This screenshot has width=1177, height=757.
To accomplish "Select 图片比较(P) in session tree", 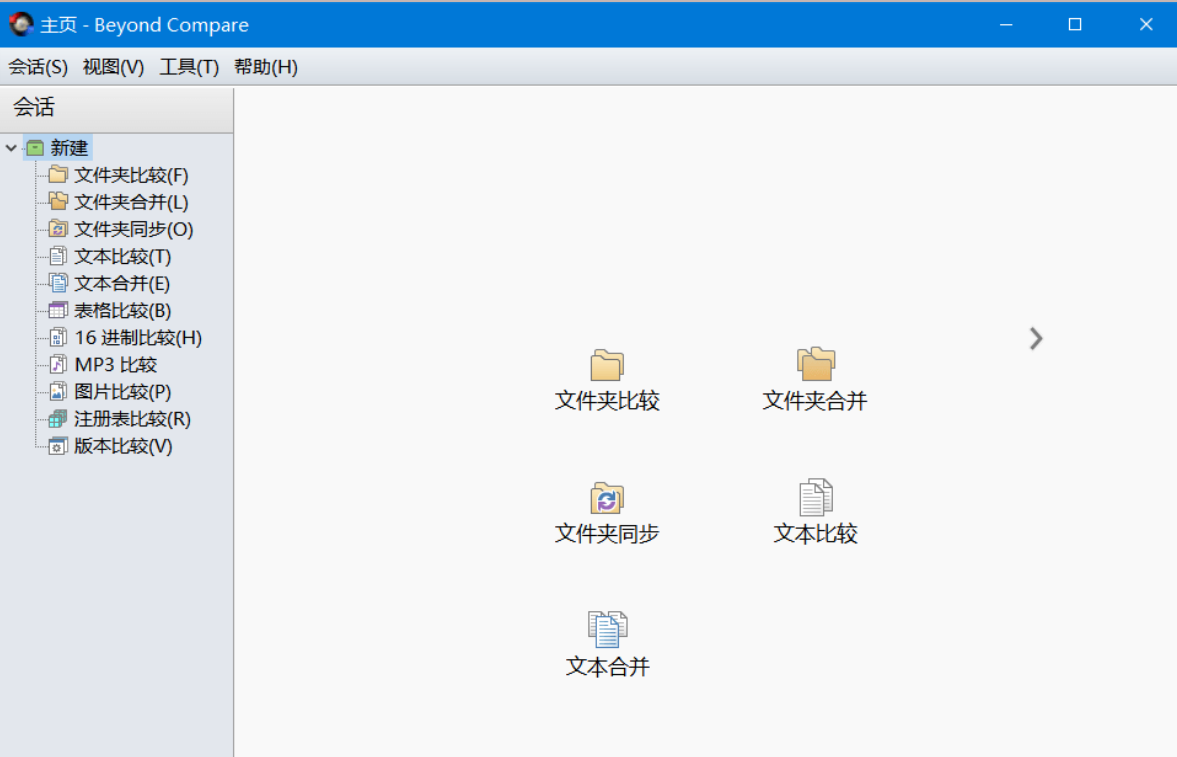I will (122, 392).
